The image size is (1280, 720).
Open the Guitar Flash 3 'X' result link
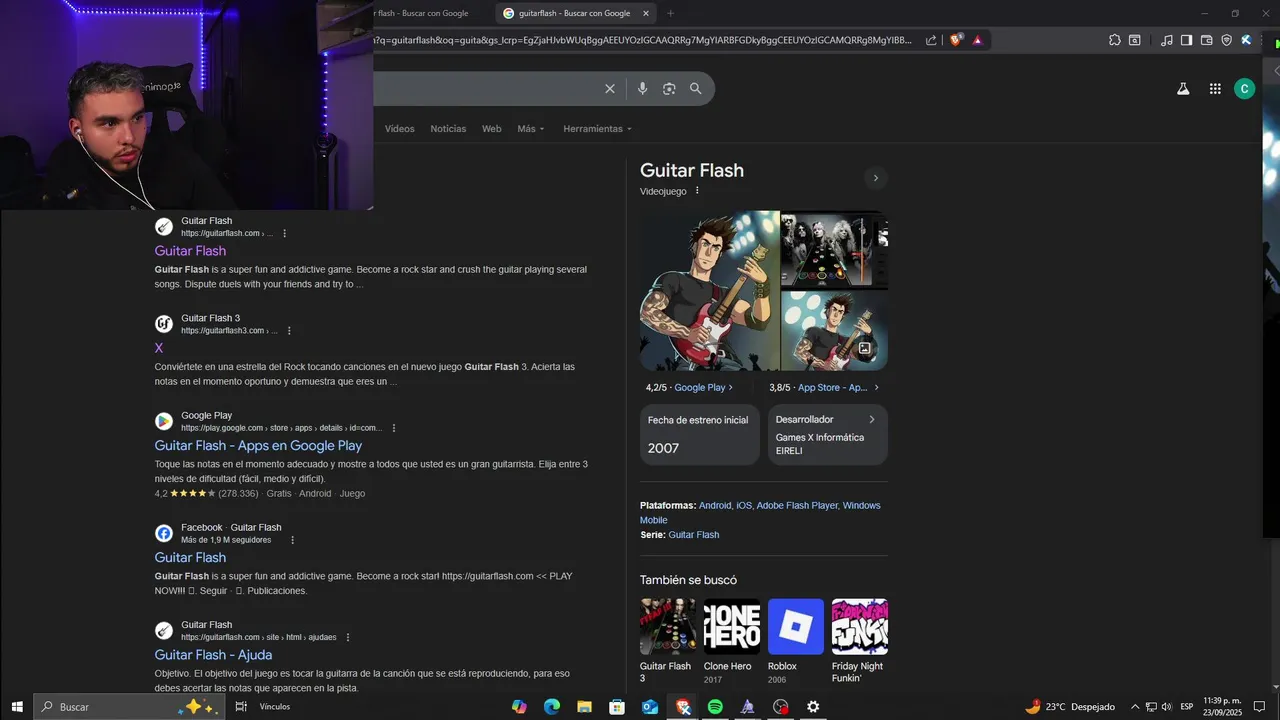pos(159,348)
